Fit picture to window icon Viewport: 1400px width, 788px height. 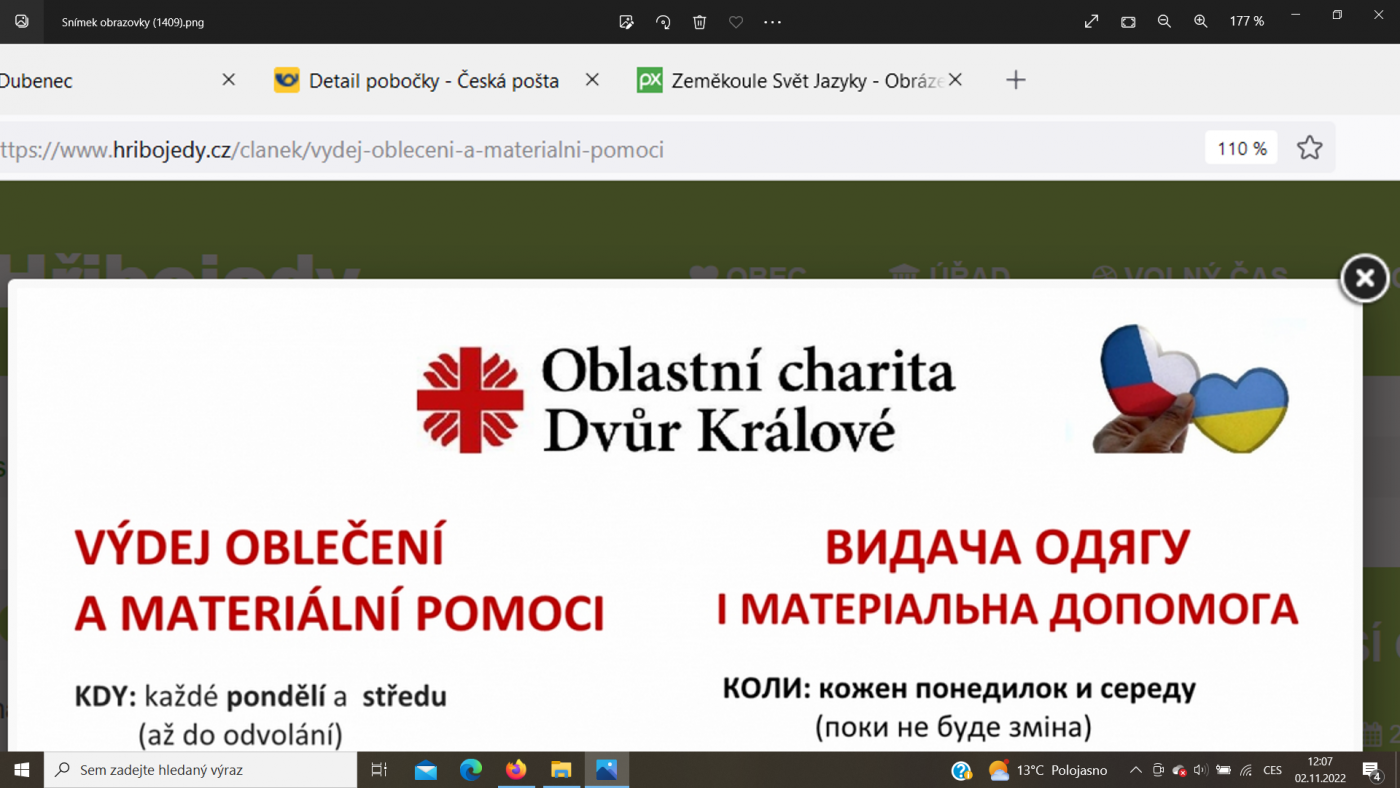[1128, 21]
